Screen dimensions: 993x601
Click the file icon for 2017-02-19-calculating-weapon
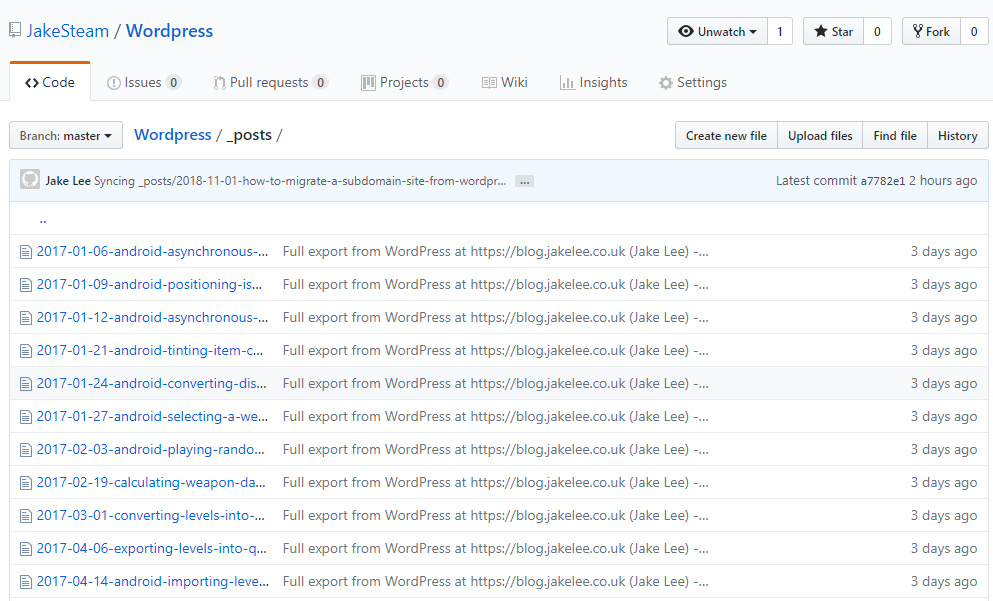[25, 483]
